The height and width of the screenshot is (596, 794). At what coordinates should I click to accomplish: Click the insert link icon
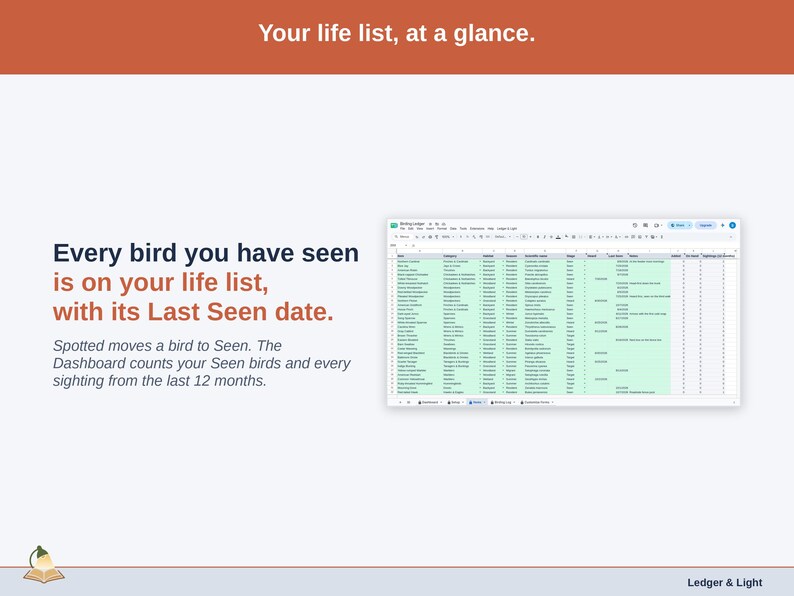(626, 237)
